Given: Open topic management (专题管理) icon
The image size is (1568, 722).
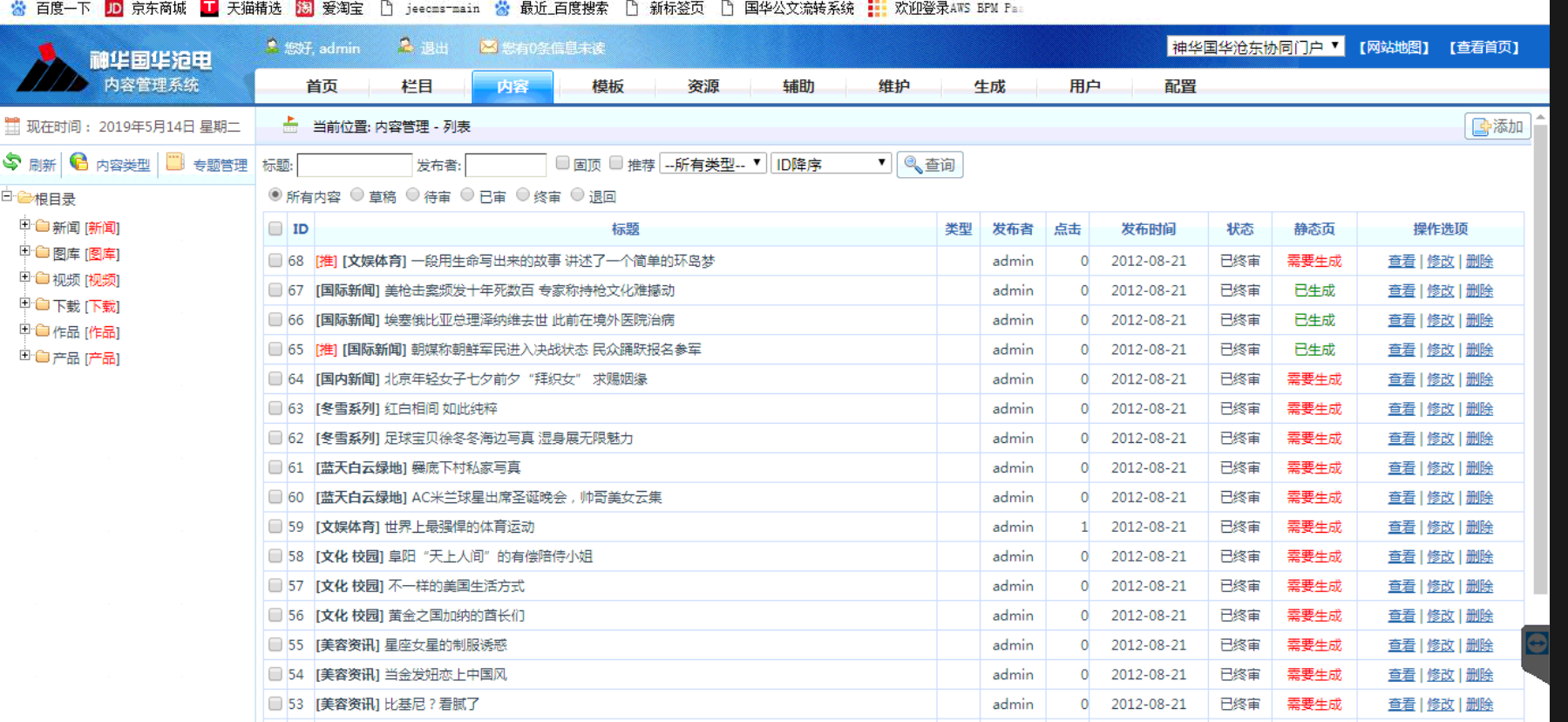Looking at the screenshot, I should 175,162.
